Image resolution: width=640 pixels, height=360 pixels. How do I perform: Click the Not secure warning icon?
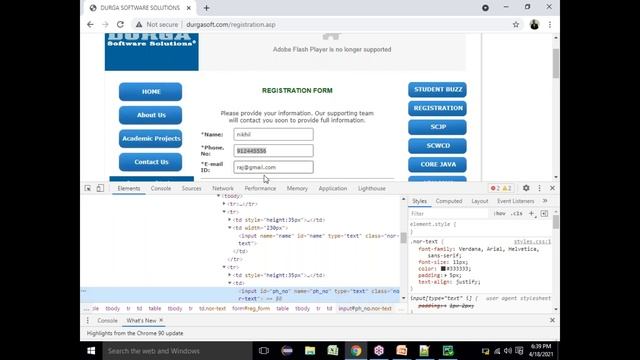(139, 24)
